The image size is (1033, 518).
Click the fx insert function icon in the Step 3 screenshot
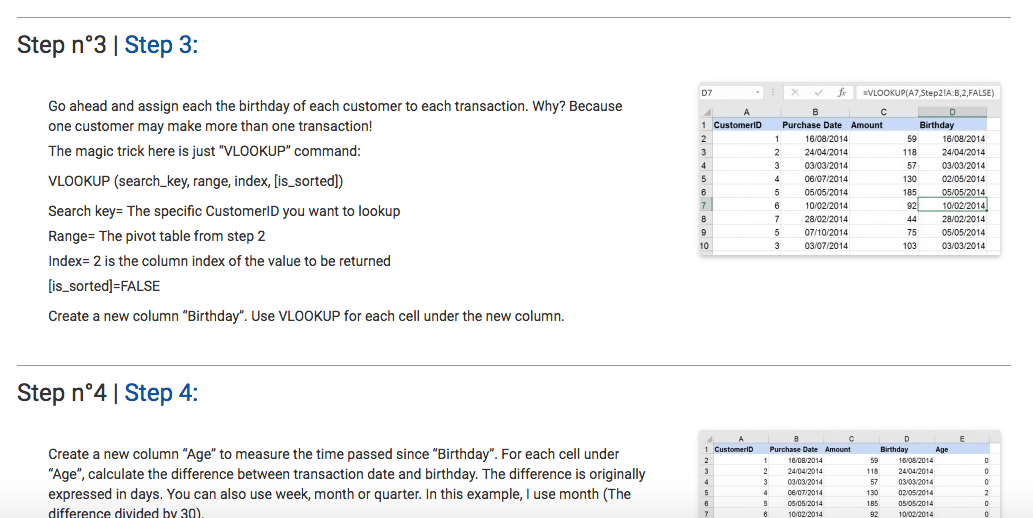[x=841, y=93]
